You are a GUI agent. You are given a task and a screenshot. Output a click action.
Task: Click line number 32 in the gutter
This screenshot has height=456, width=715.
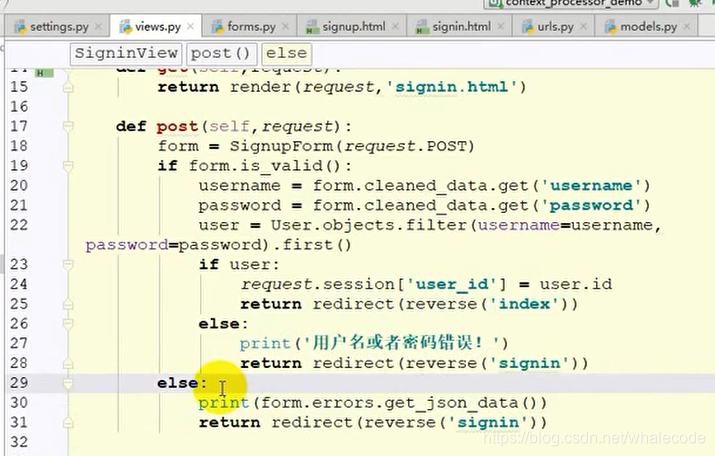[x=19, y=442]
